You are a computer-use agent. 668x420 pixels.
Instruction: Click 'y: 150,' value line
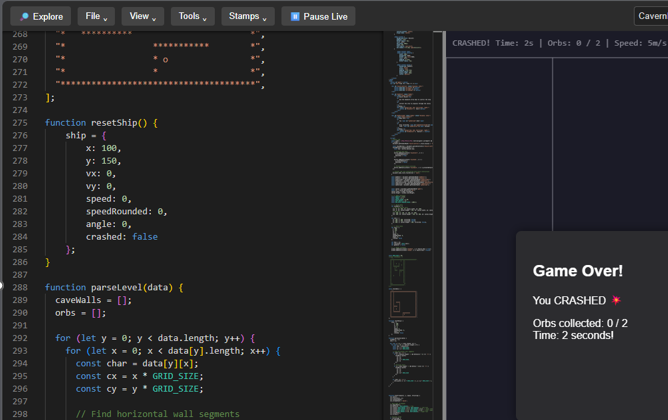pyautogui.click(x=104, y=161)
